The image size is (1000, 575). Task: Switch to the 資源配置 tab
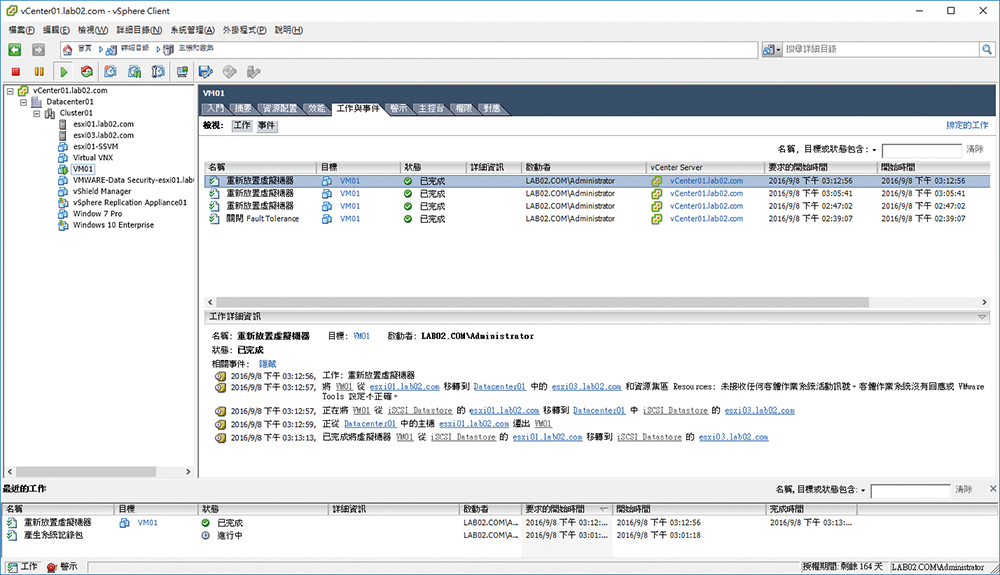pos(280,109)
